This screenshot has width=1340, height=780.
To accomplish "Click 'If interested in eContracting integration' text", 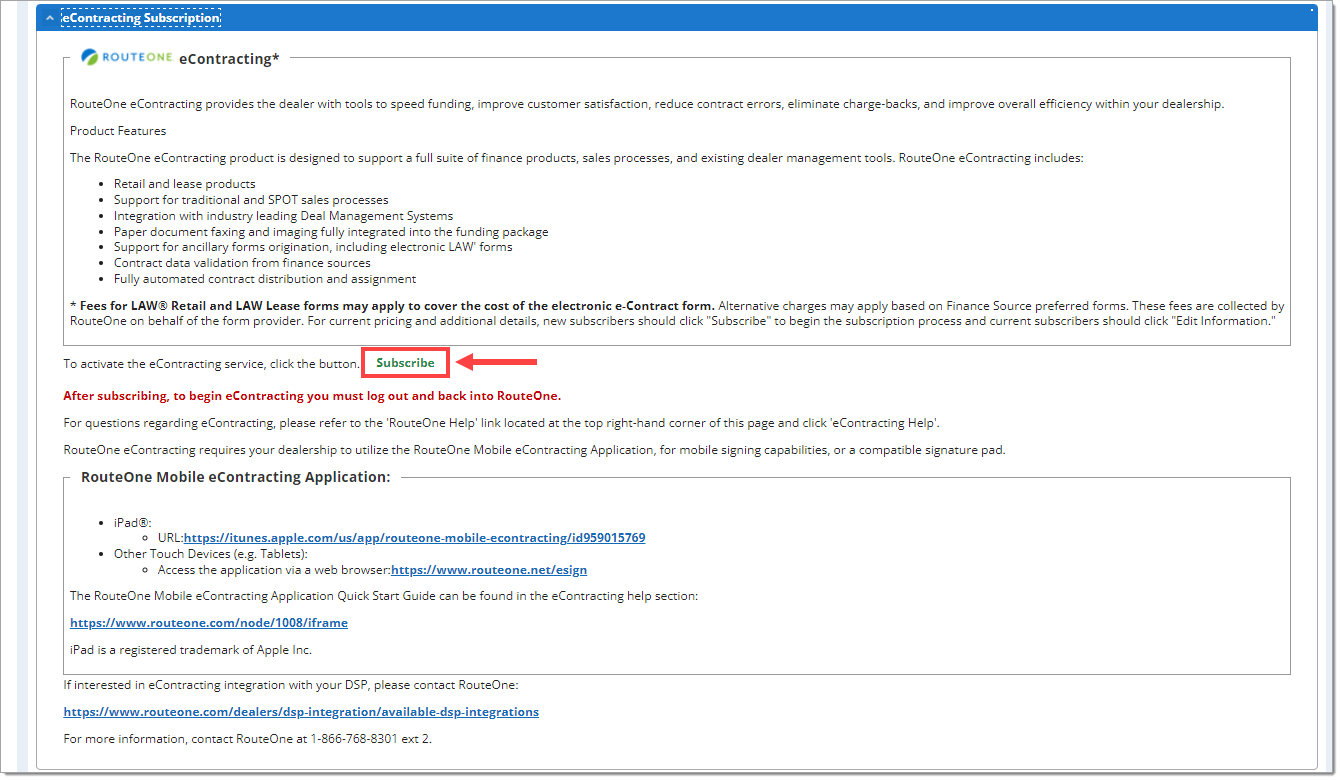I will click(x=291, y=685).
